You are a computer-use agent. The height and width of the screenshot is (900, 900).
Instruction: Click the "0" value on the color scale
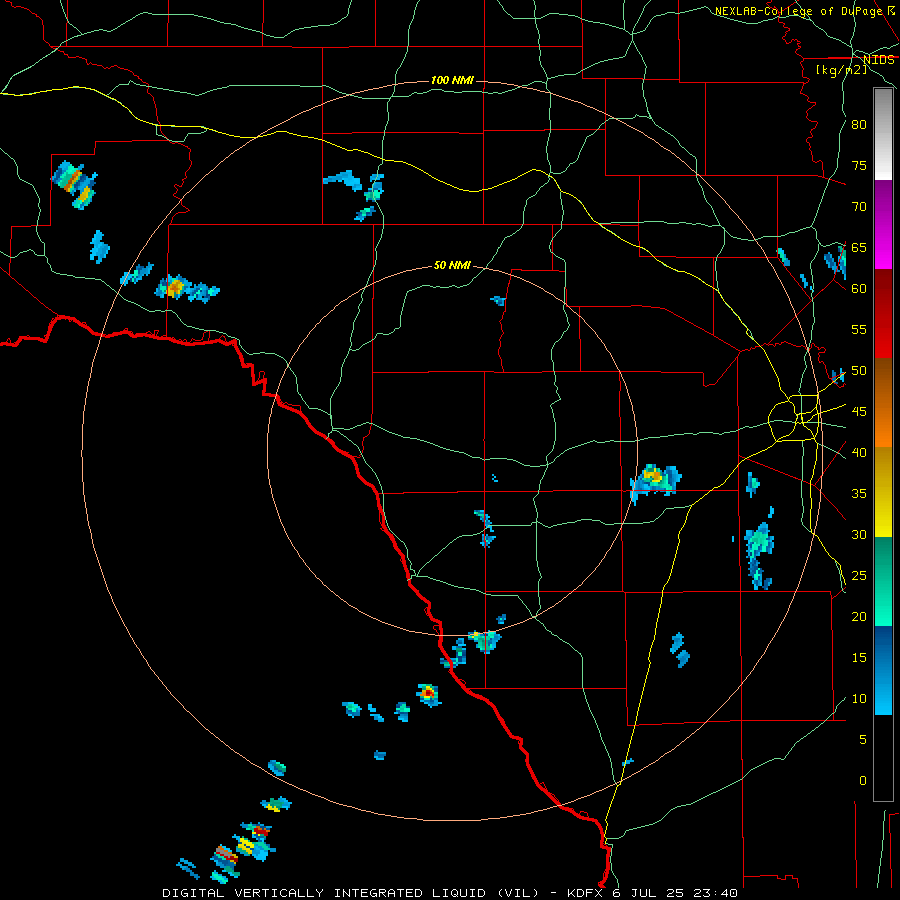point(863,781)
